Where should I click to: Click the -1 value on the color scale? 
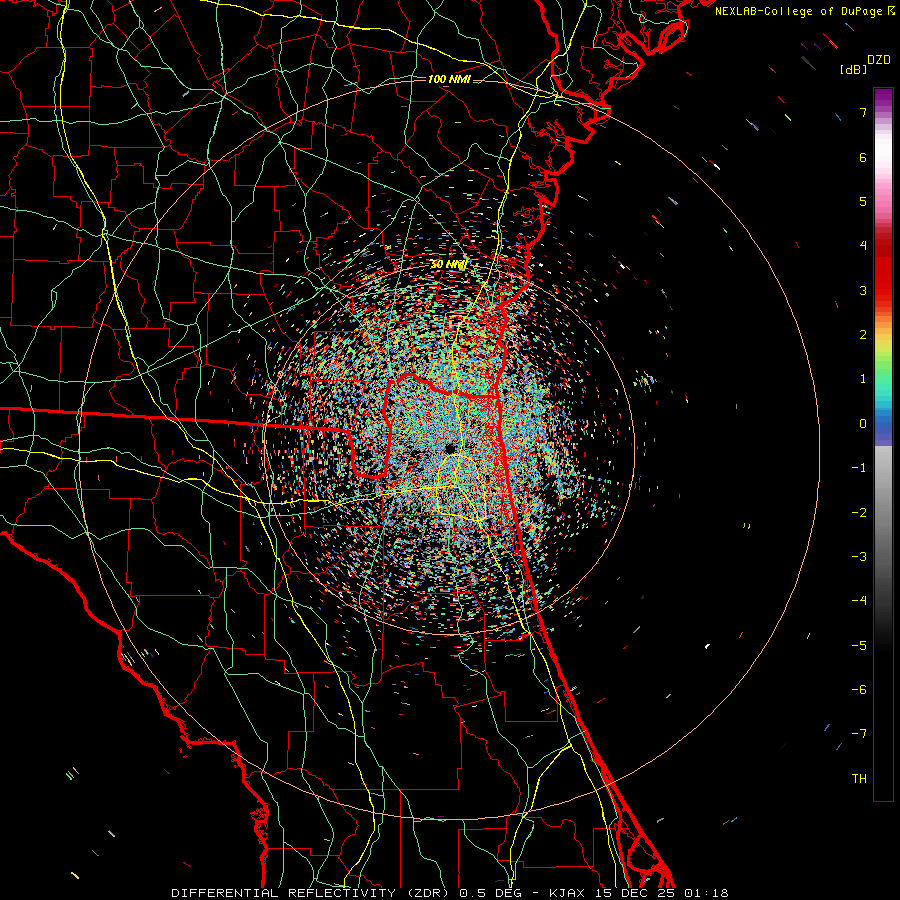click(x=859, y=468)
